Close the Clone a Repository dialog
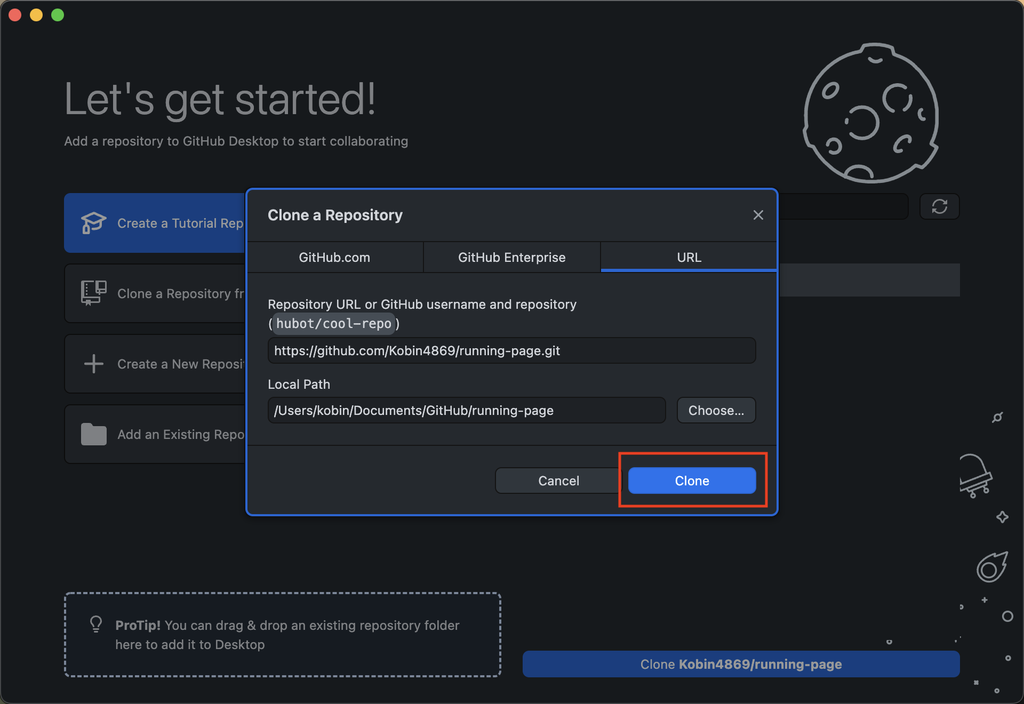Image resolution: width=1024 pixels, height=704 pixels. click(758, 214)
